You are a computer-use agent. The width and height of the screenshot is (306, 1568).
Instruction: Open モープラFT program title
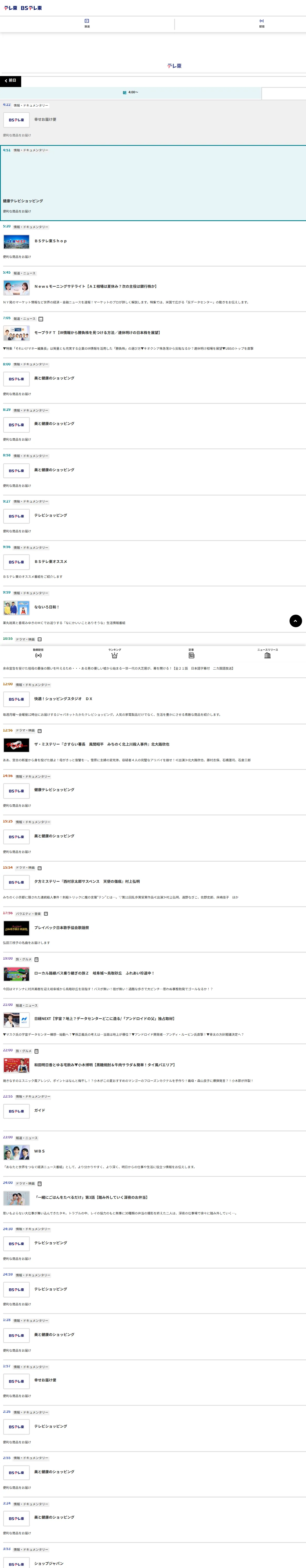(98, 333)
